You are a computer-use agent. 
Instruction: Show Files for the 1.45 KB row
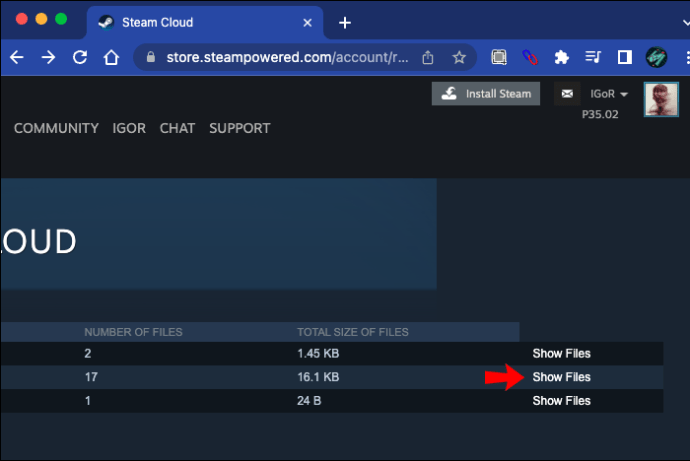coord(562,353)
